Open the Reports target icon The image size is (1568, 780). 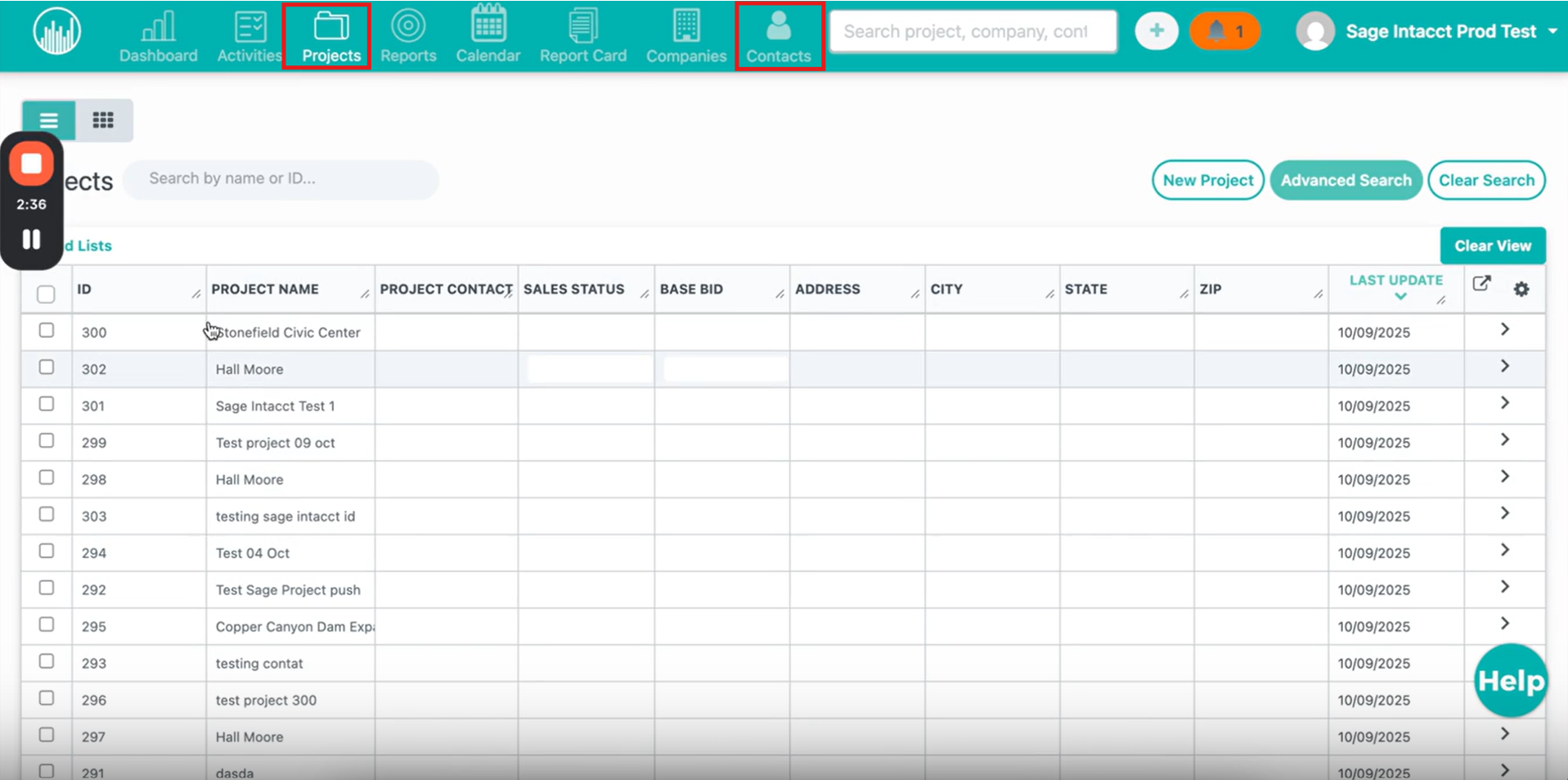pyautogui.click(x=407, y=26)
